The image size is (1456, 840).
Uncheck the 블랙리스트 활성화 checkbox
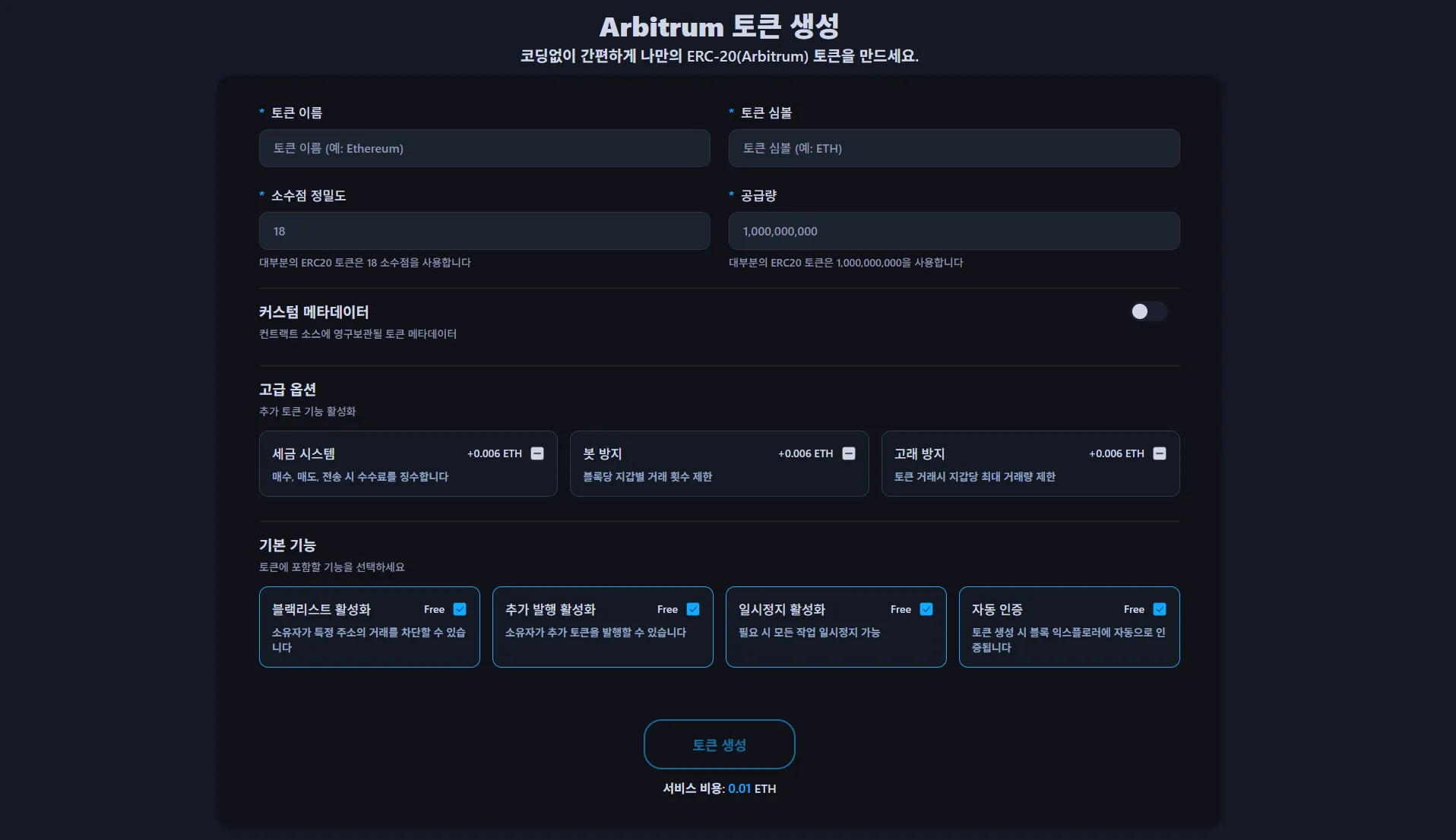coord(460,609)
